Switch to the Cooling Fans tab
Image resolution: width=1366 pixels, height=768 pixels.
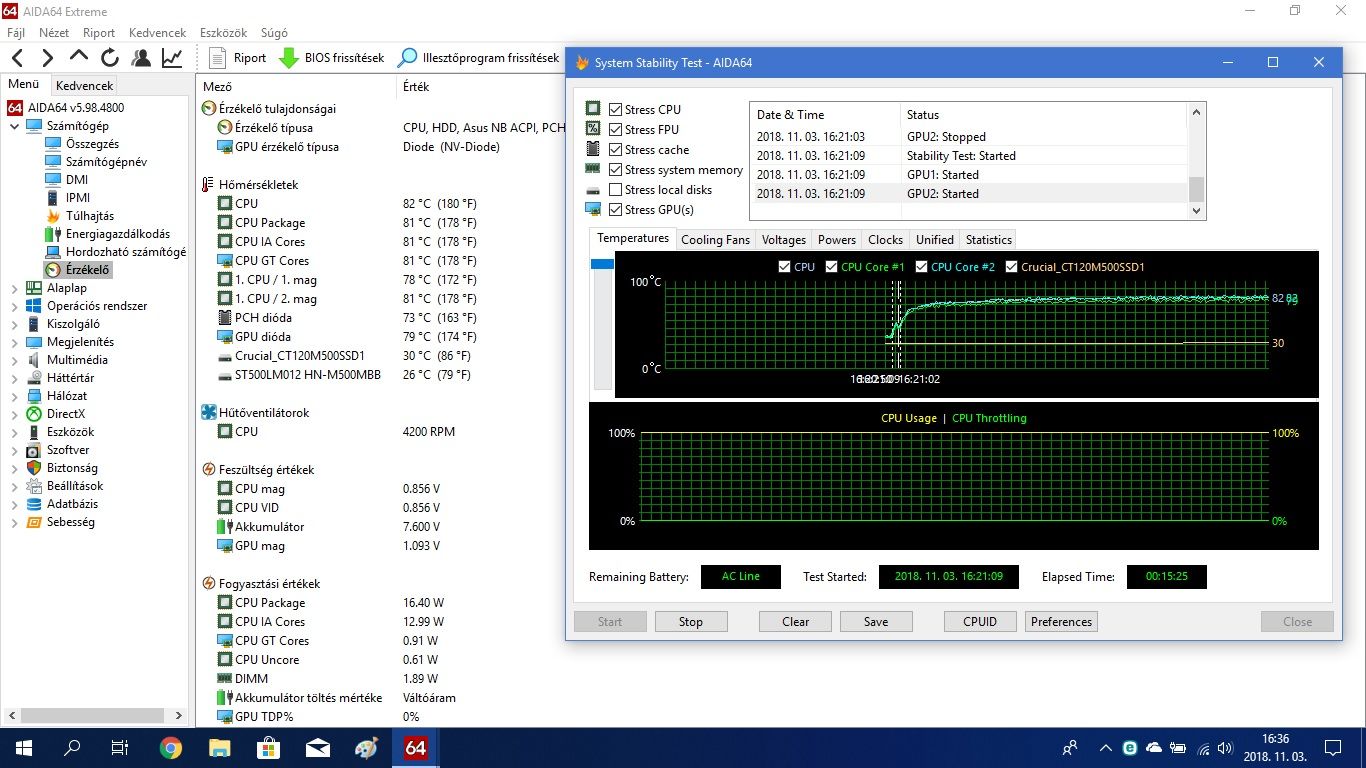715,240
